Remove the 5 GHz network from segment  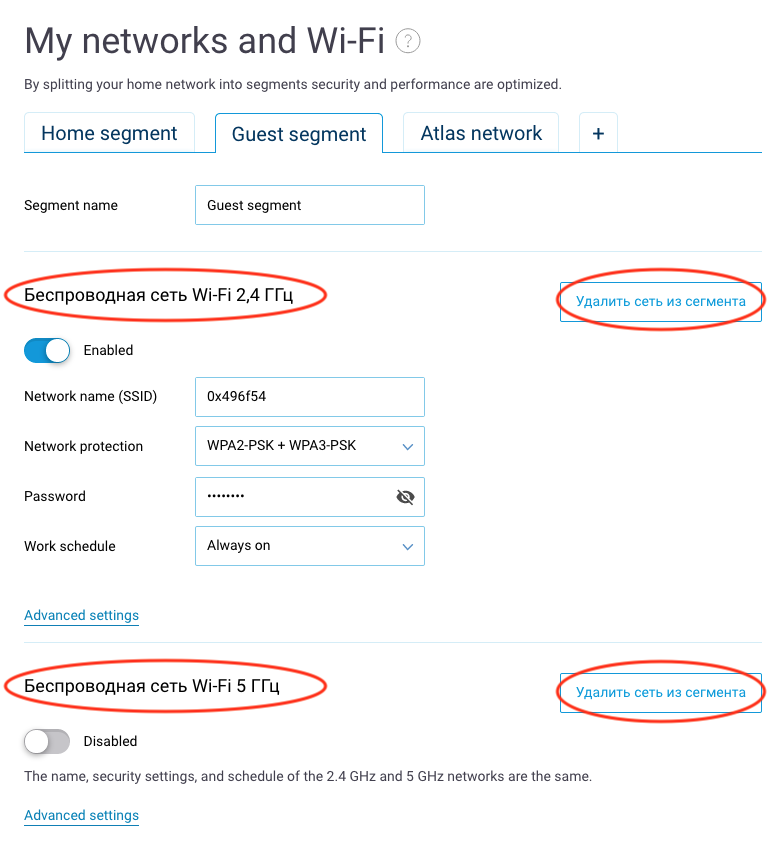(661, 693)
